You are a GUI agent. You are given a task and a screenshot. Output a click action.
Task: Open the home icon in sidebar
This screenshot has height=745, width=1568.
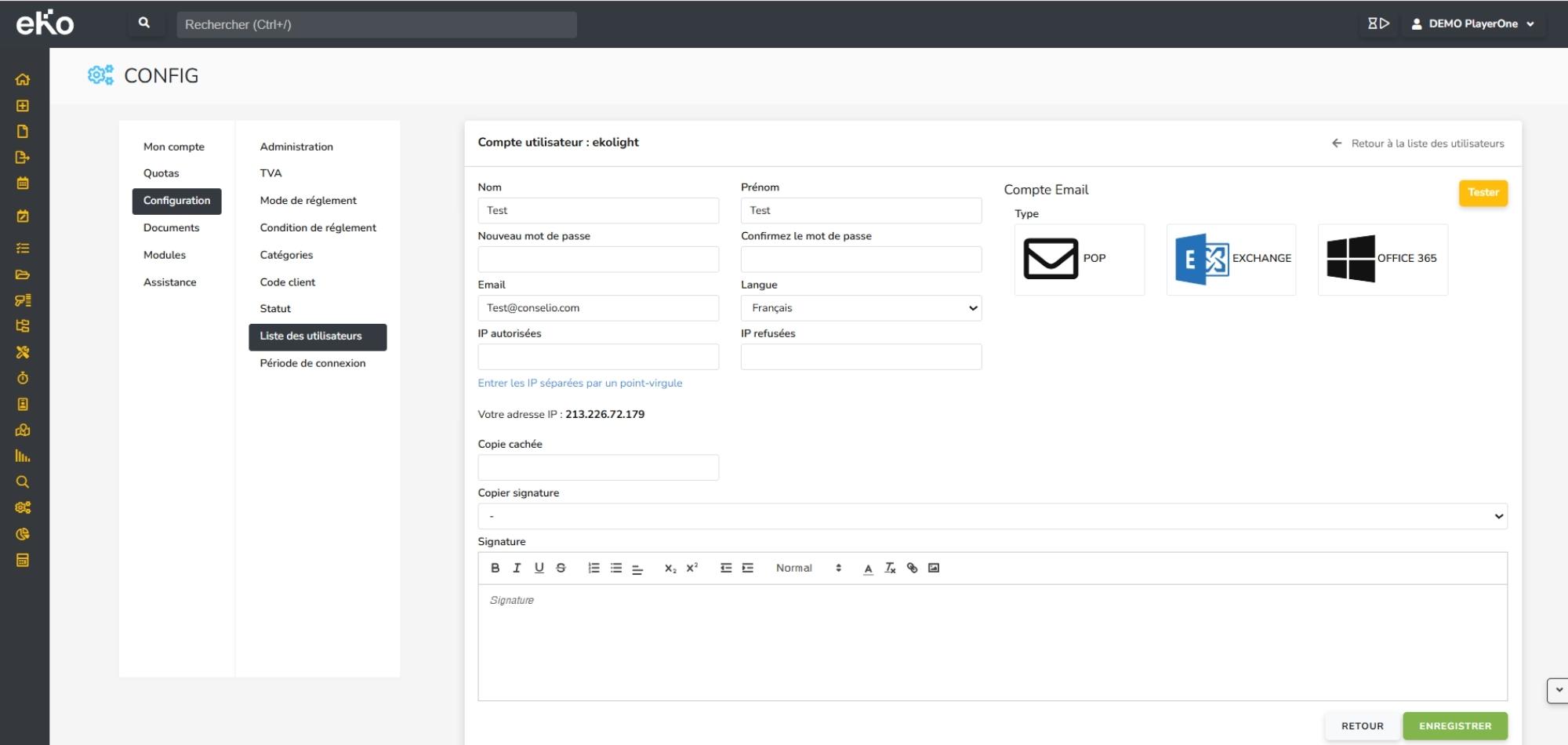click(23, 79)
